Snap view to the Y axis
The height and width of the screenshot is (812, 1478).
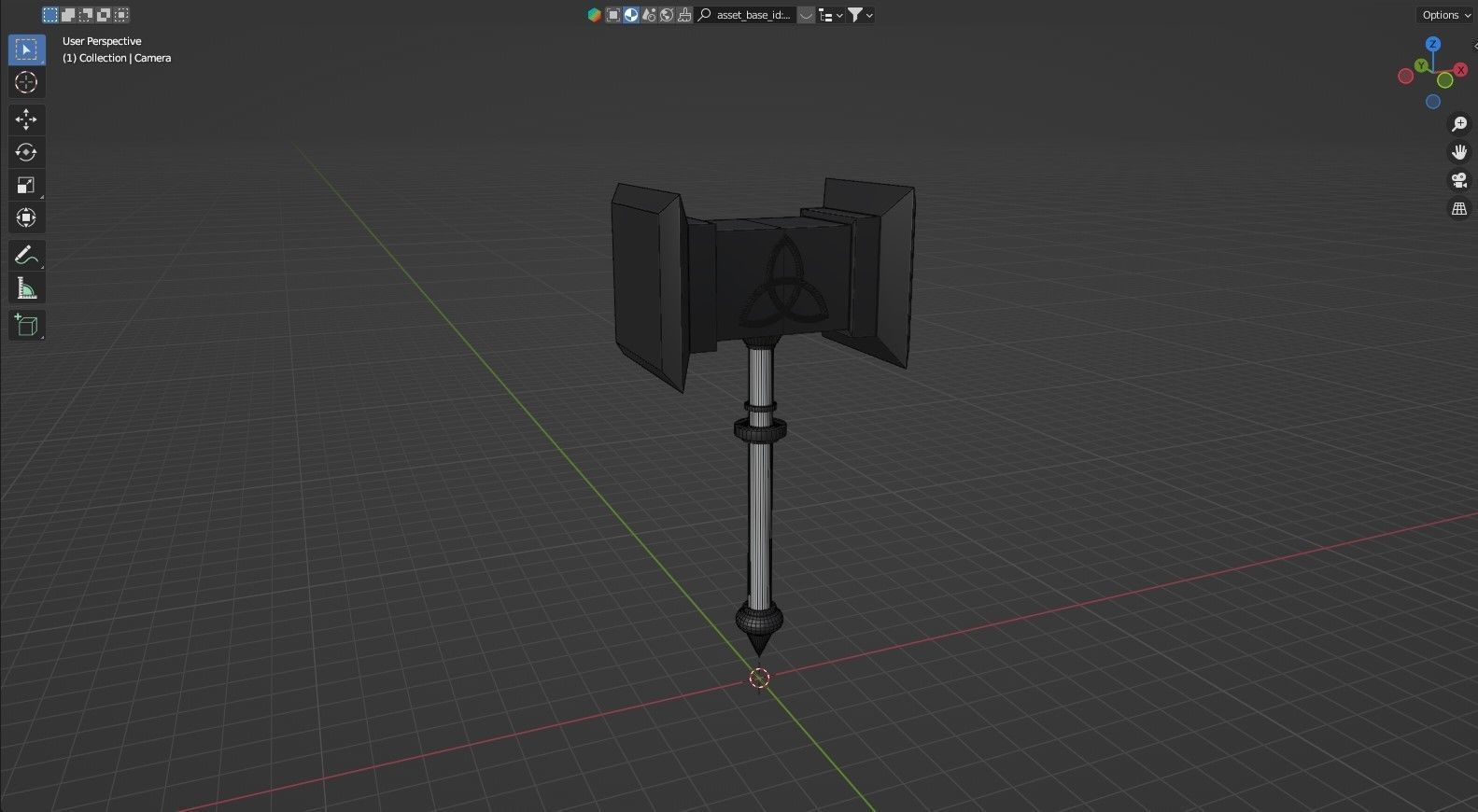pos(1421,65)
